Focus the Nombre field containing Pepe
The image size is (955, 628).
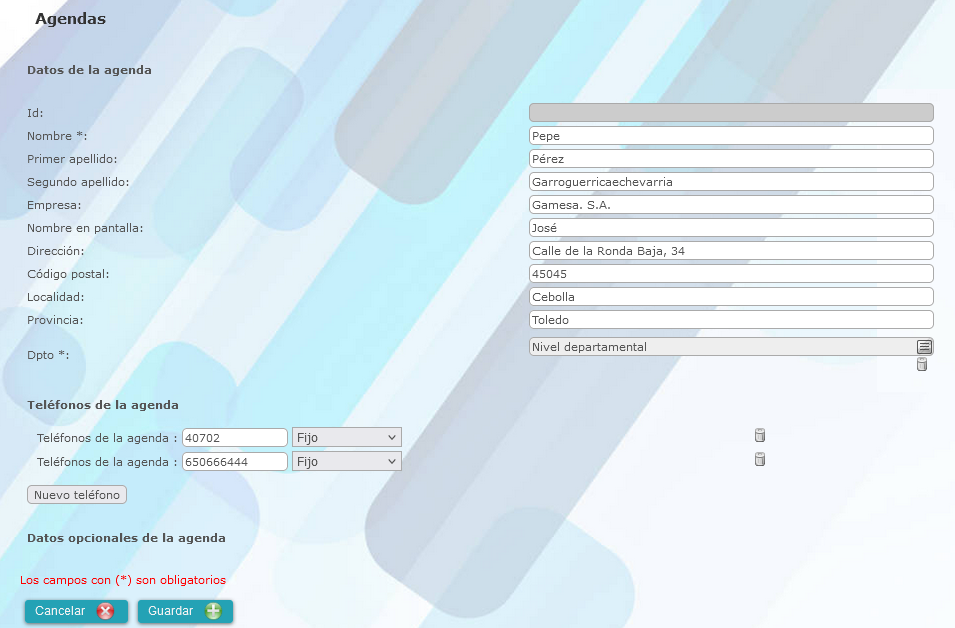(x=731, y=135)
